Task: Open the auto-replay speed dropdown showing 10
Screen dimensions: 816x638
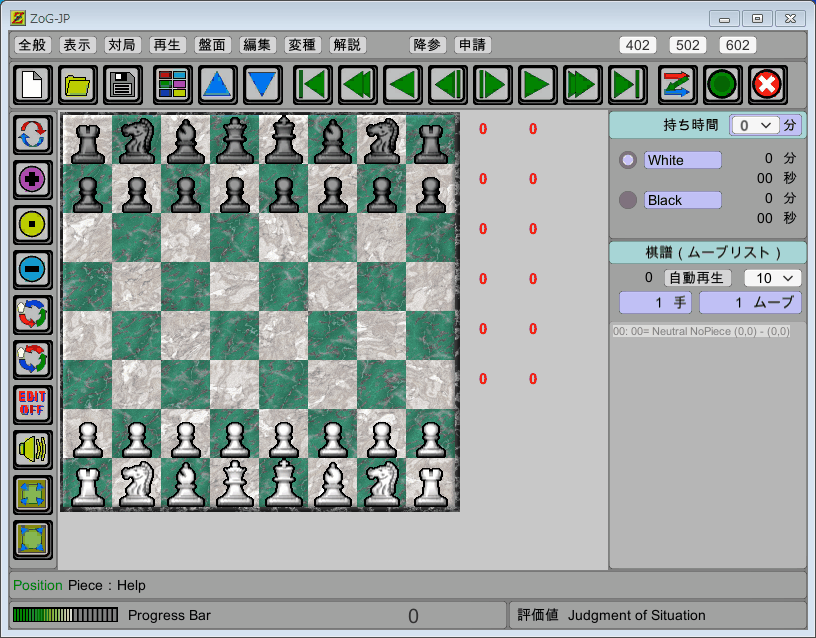Action: (x=772, y=278)
